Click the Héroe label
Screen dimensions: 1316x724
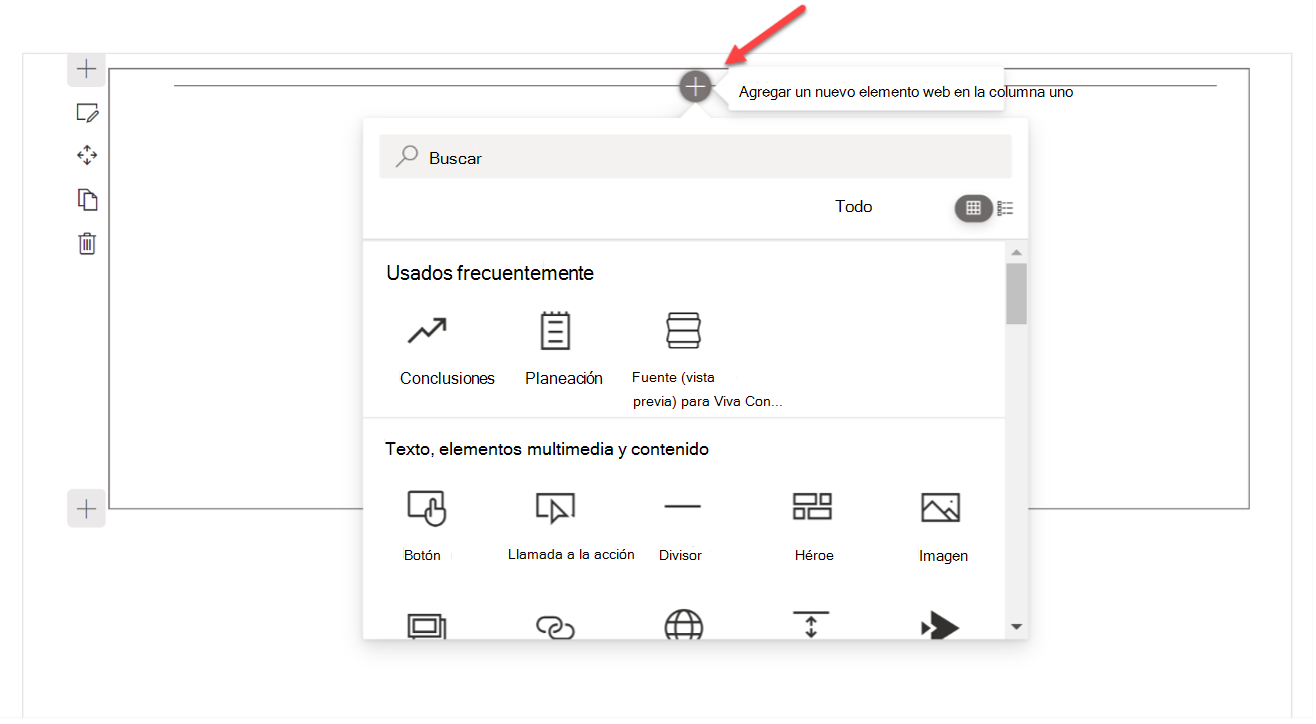click(814, 555)
